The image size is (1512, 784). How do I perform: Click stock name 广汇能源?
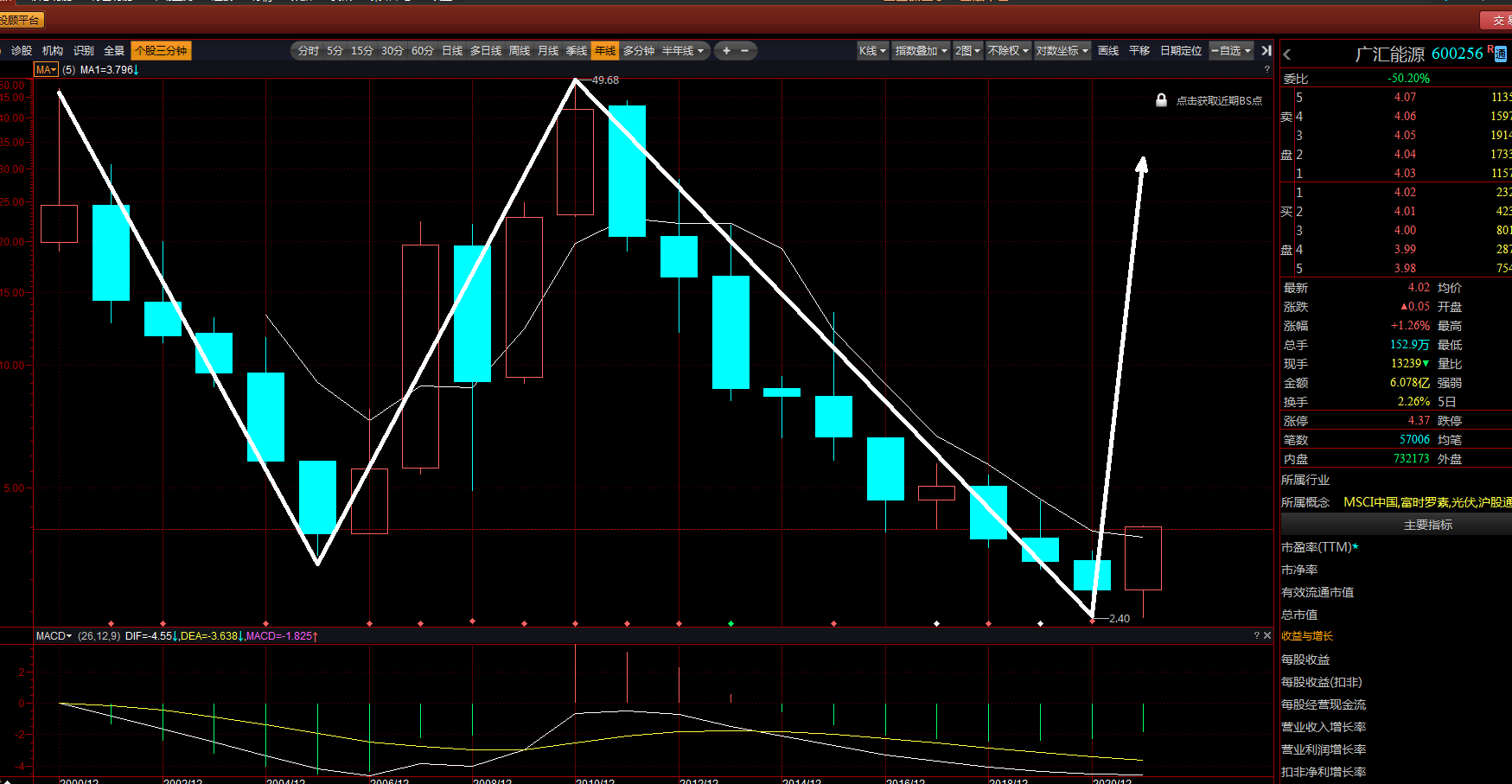point(1390,54)
